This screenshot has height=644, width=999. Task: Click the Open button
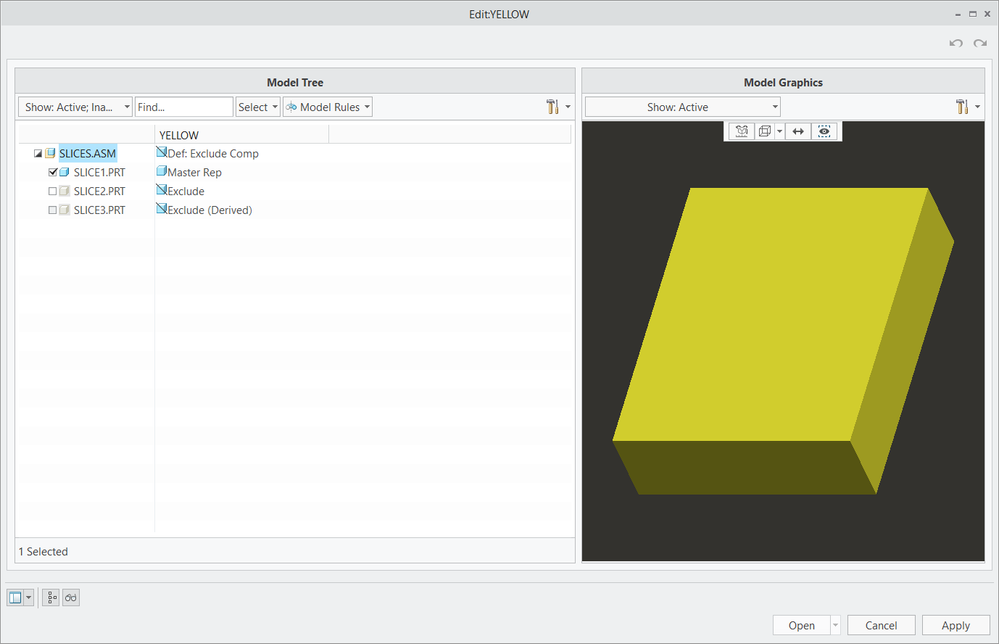click(801, 626)
